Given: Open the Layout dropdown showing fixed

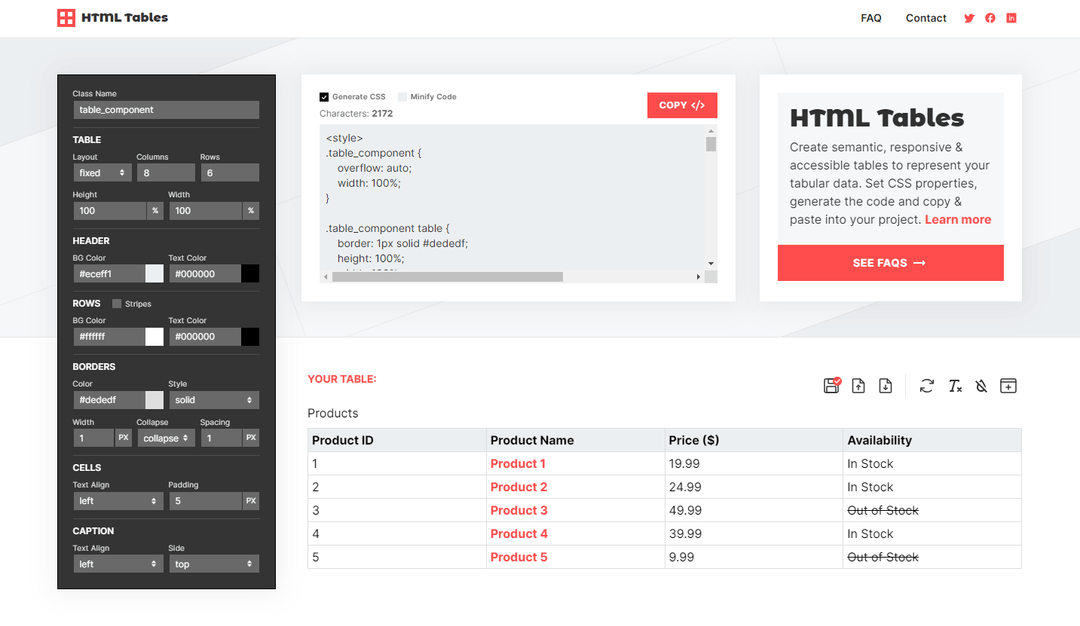Looking at the screenshot, I should point(101,172).
